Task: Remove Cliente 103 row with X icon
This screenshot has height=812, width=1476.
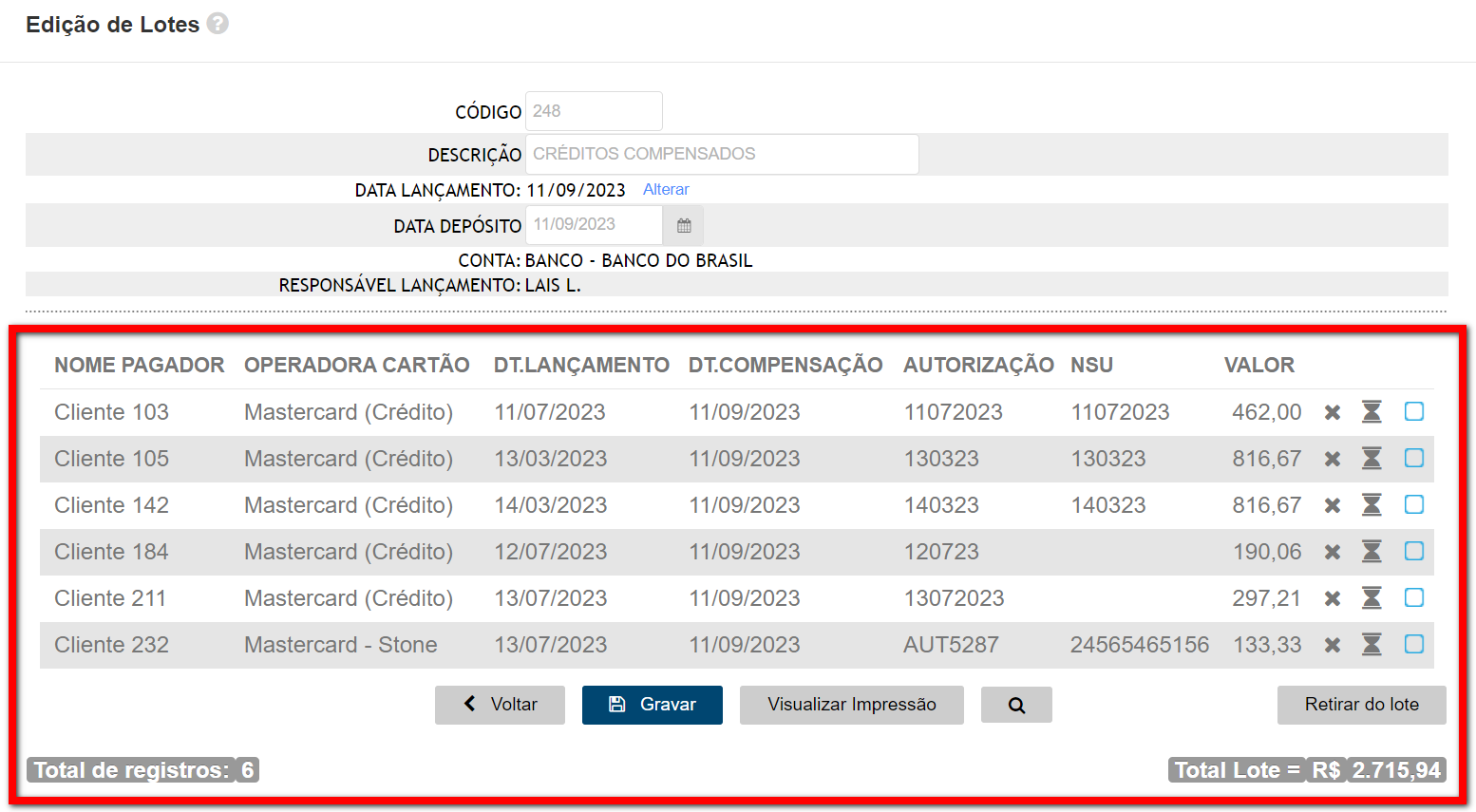Action: (1333, 412)
